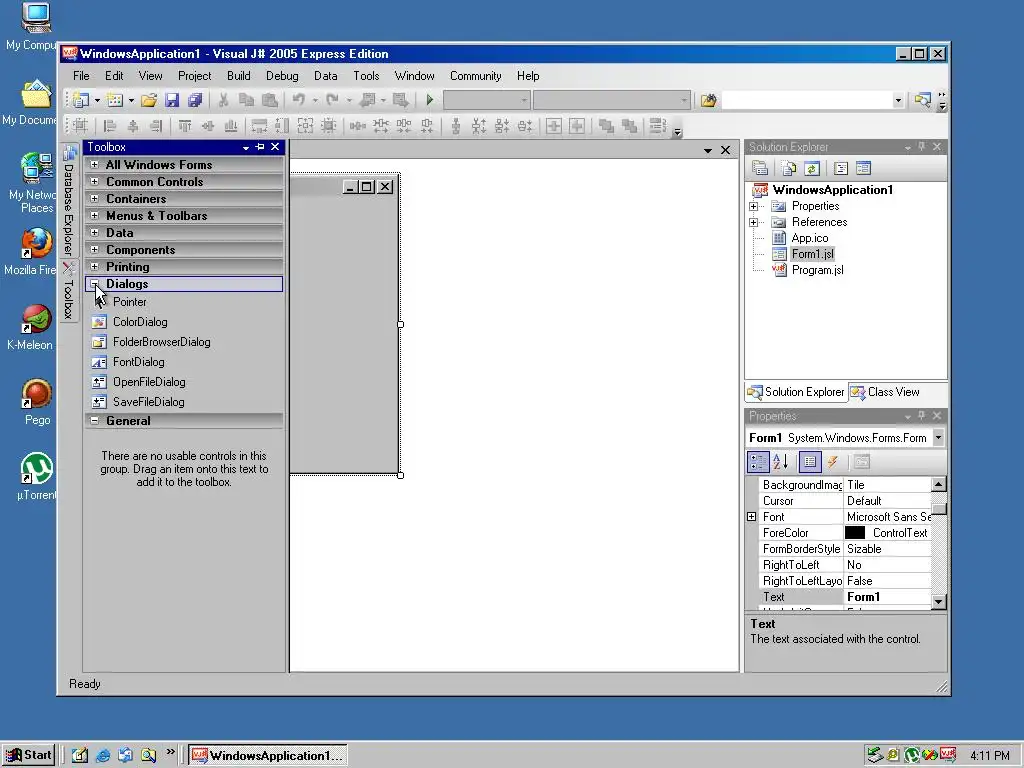
Task: Click the Add New Item toolbar icon
Action: point(115,100)
